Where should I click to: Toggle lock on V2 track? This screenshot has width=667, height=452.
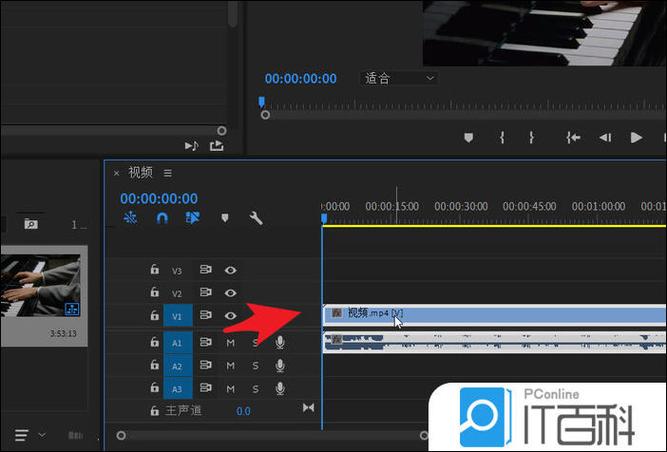click(154, 292)
